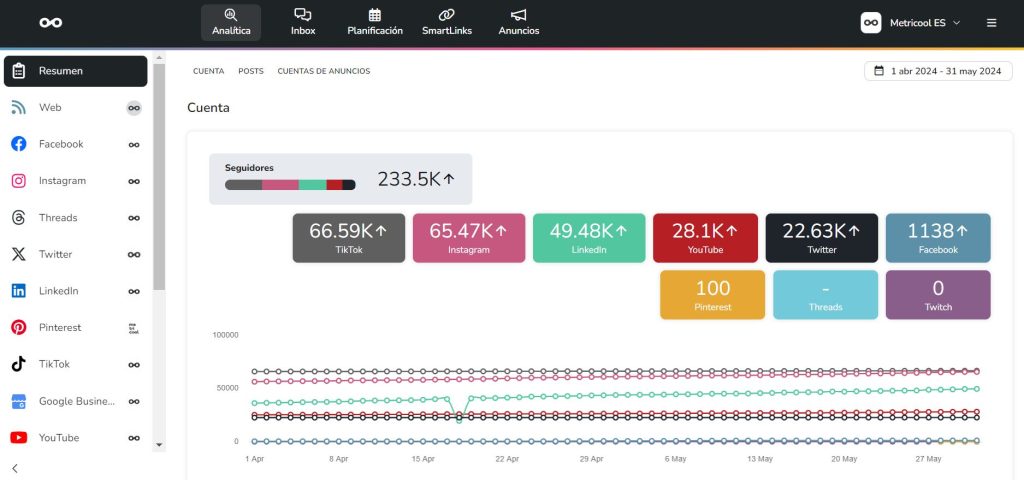Click the connection badge next to YouTube
The image size is (1024, 480).
click(134, 438)
